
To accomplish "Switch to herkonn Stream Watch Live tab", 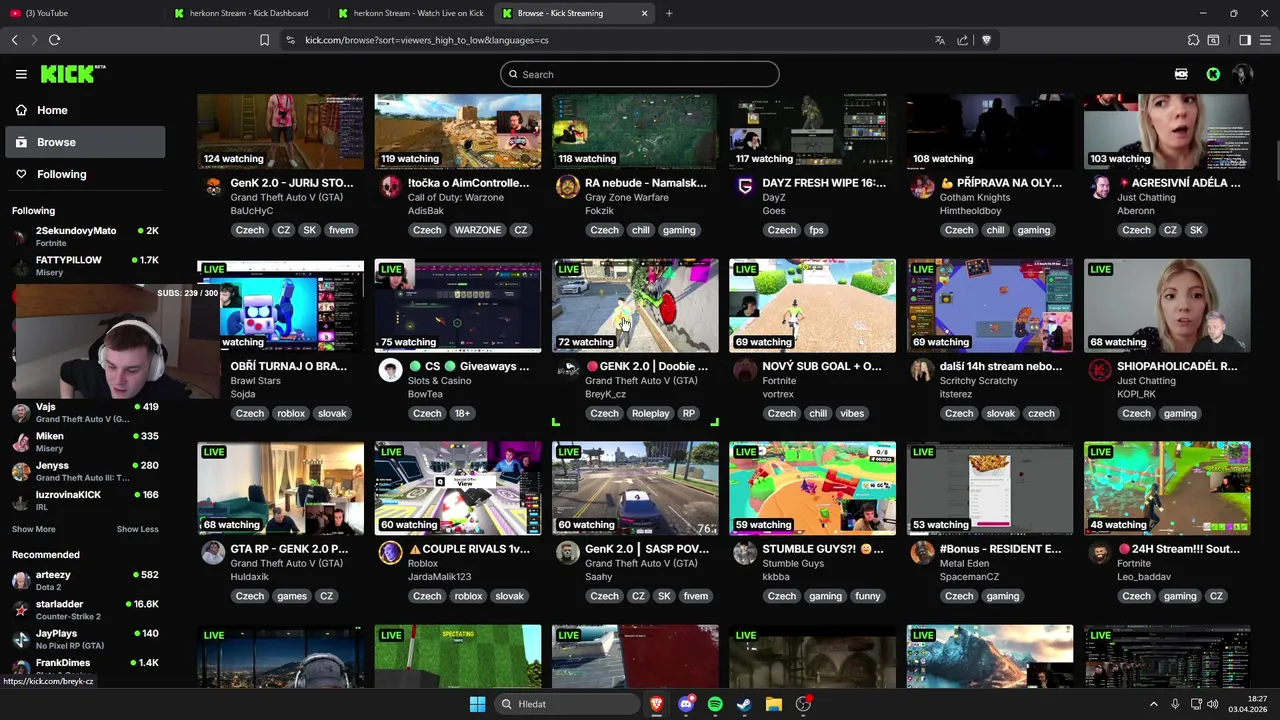I will click(411, 13).
